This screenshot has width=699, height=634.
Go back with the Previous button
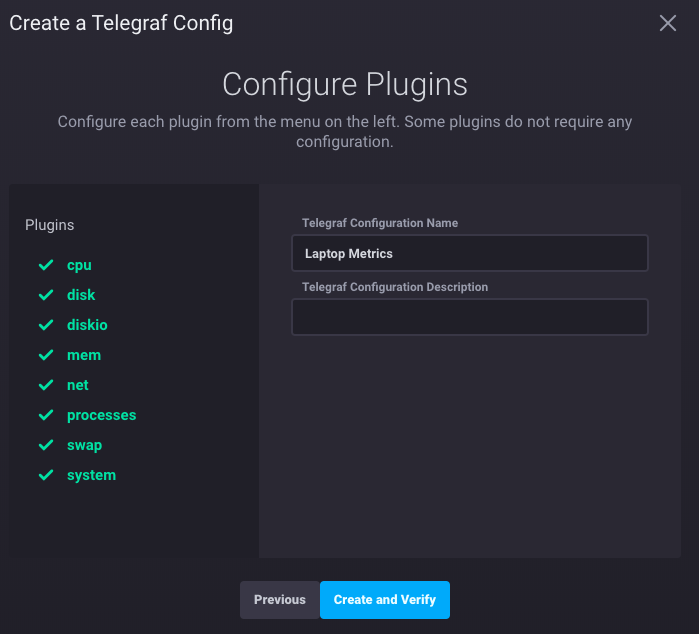280,600
